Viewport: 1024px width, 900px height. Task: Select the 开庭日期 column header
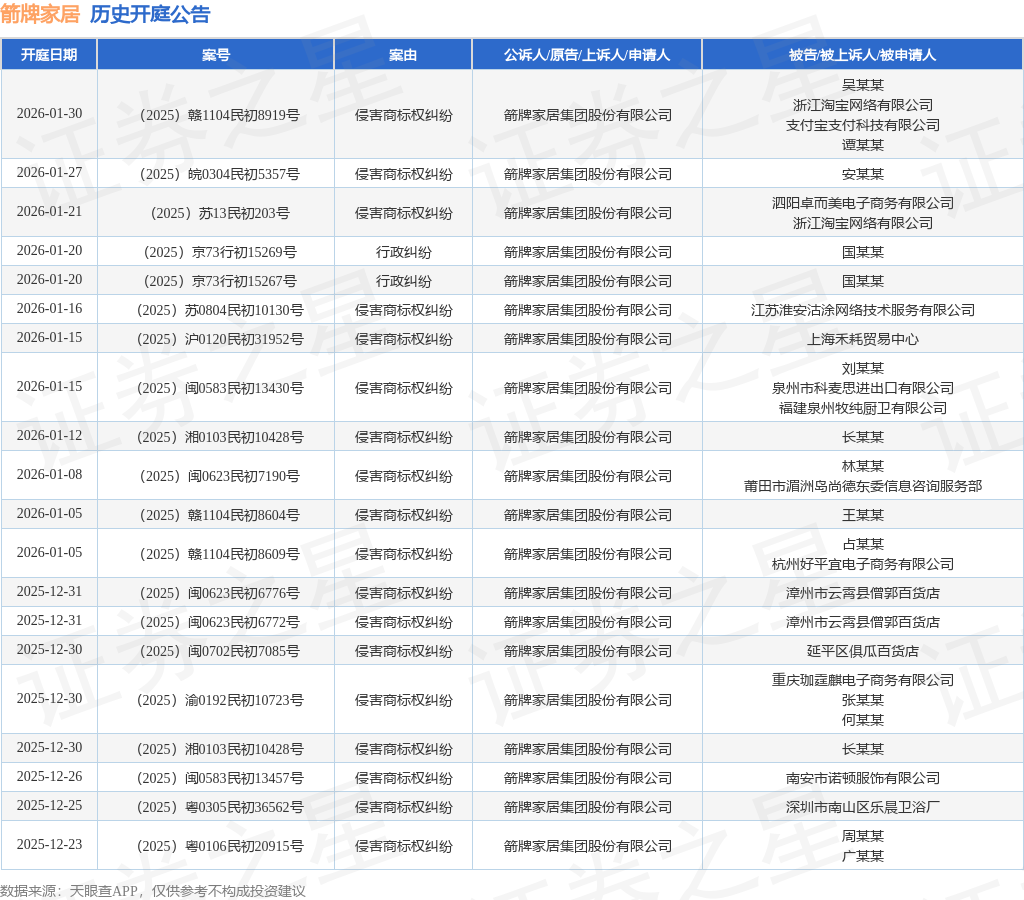(49, 55)
